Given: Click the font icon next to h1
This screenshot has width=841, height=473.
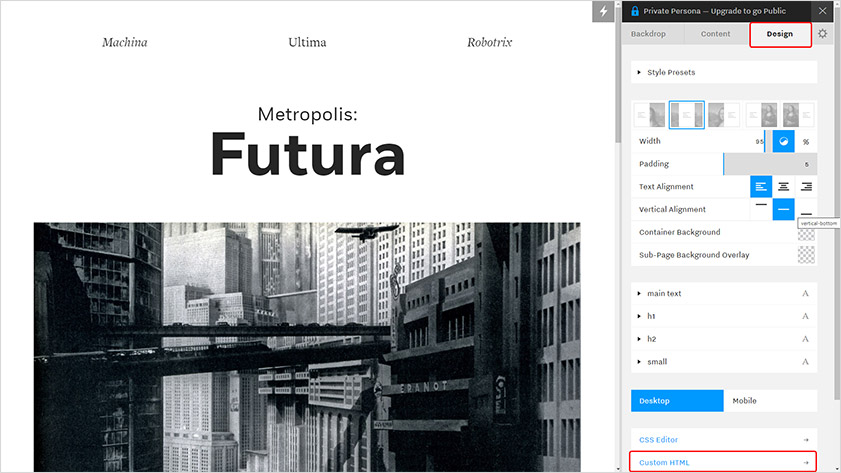Looking at the screenshot, I should click(805, 316).
